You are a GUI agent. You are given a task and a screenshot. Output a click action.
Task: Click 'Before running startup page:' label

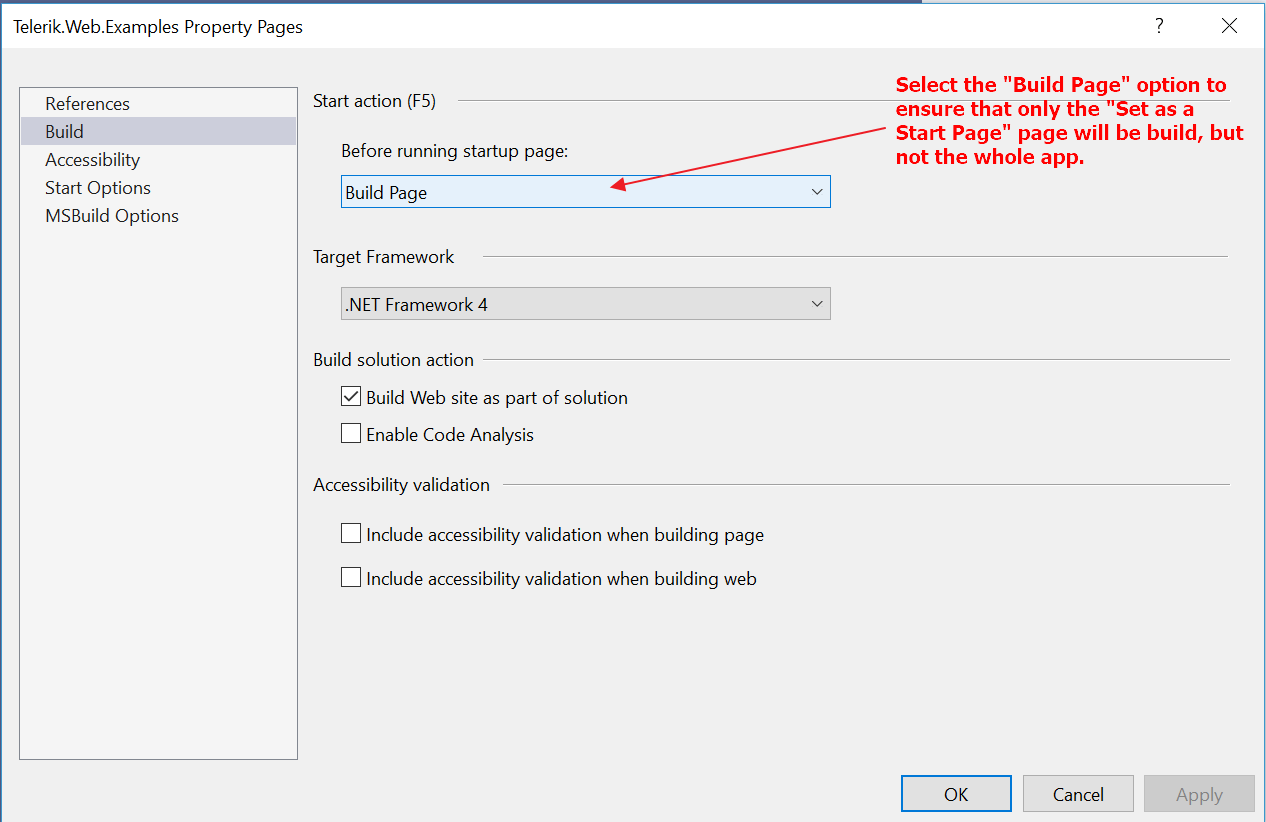pos(455,151)
